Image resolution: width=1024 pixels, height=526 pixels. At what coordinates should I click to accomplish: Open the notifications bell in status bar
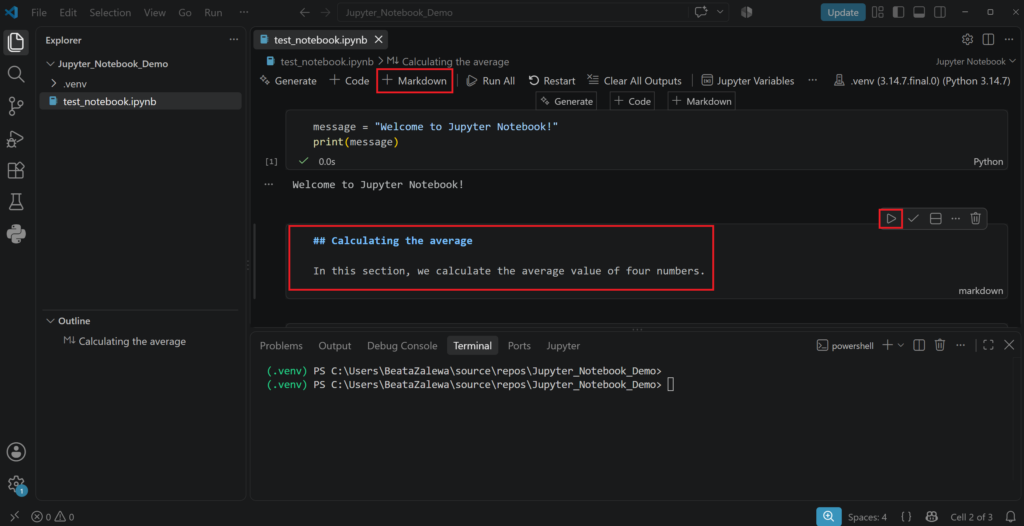point(1011,517)
